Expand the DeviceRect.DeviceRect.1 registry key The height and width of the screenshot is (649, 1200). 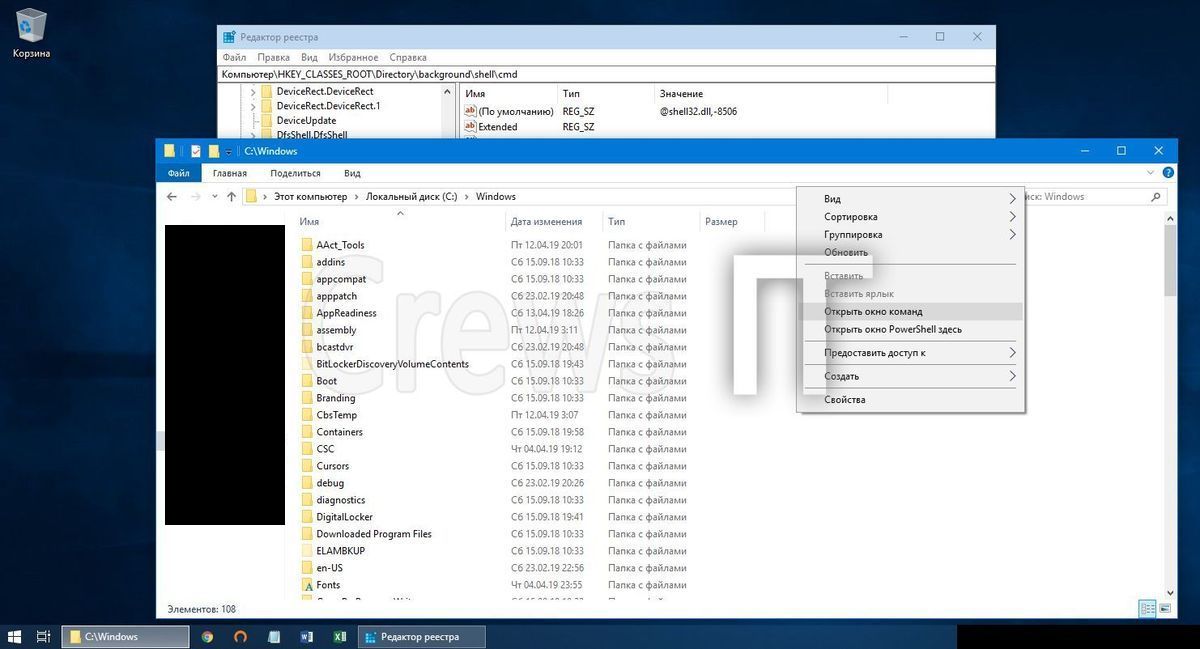click(254, 106)
